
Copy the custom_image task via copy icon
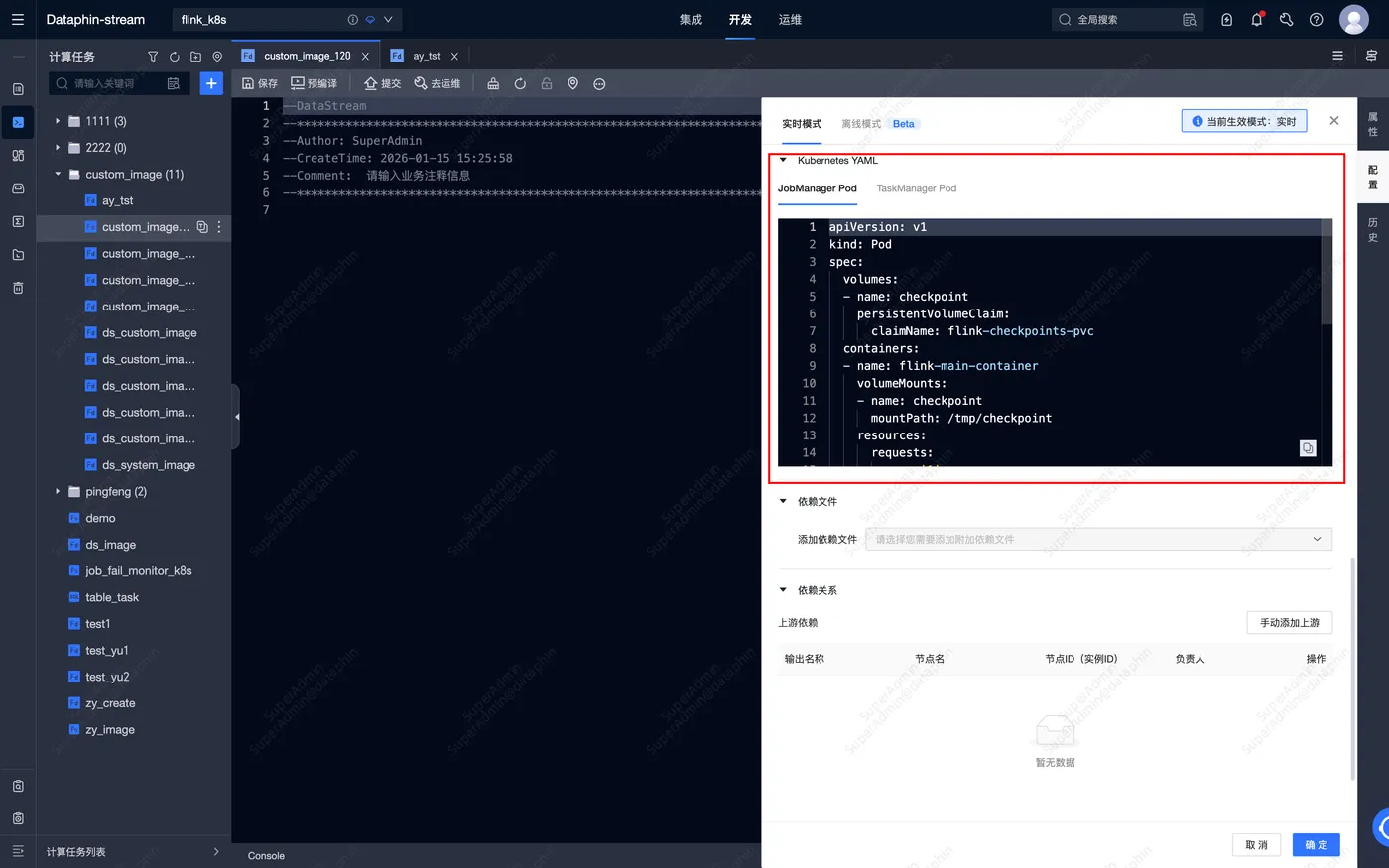coord(202,227)
